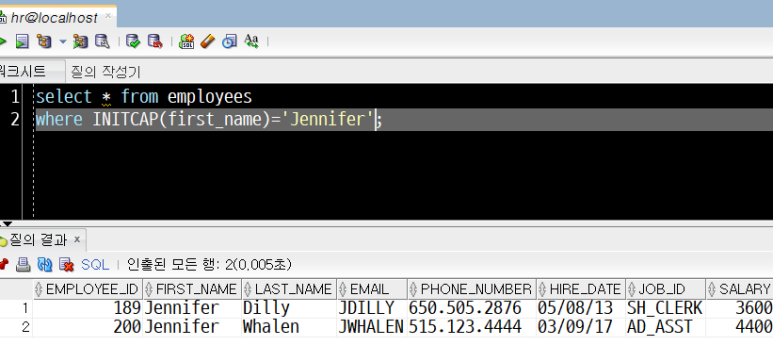Pin the query result with the pin icon
The height and width of the screenshot is (362, 773).
[x=3, y=265]
